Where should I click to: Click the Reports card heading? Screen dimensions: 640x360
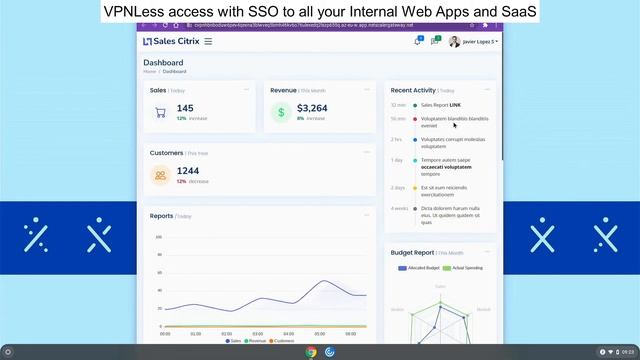161,216
